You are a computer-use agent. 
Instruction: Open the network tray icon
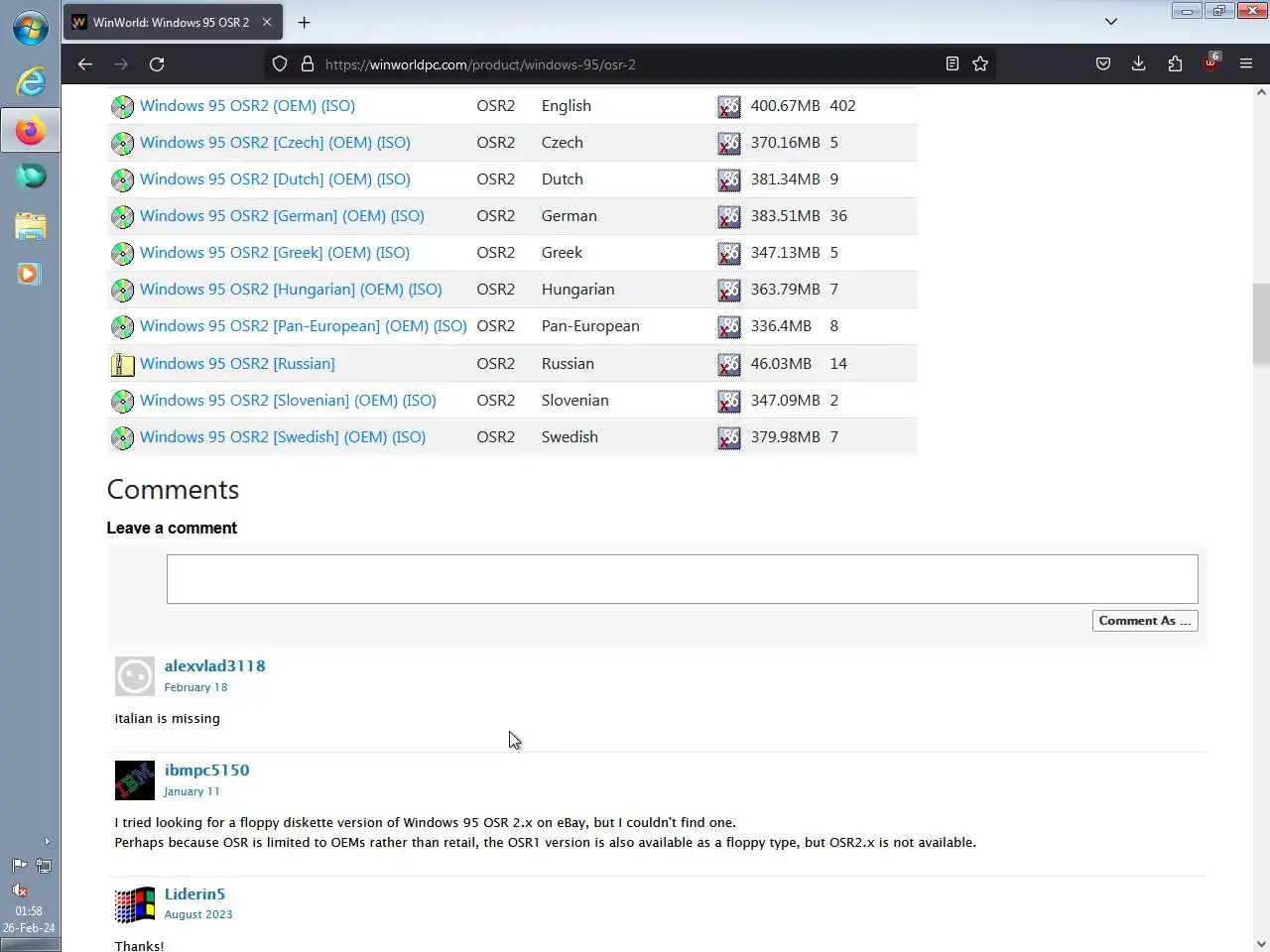tap(44, 866)
